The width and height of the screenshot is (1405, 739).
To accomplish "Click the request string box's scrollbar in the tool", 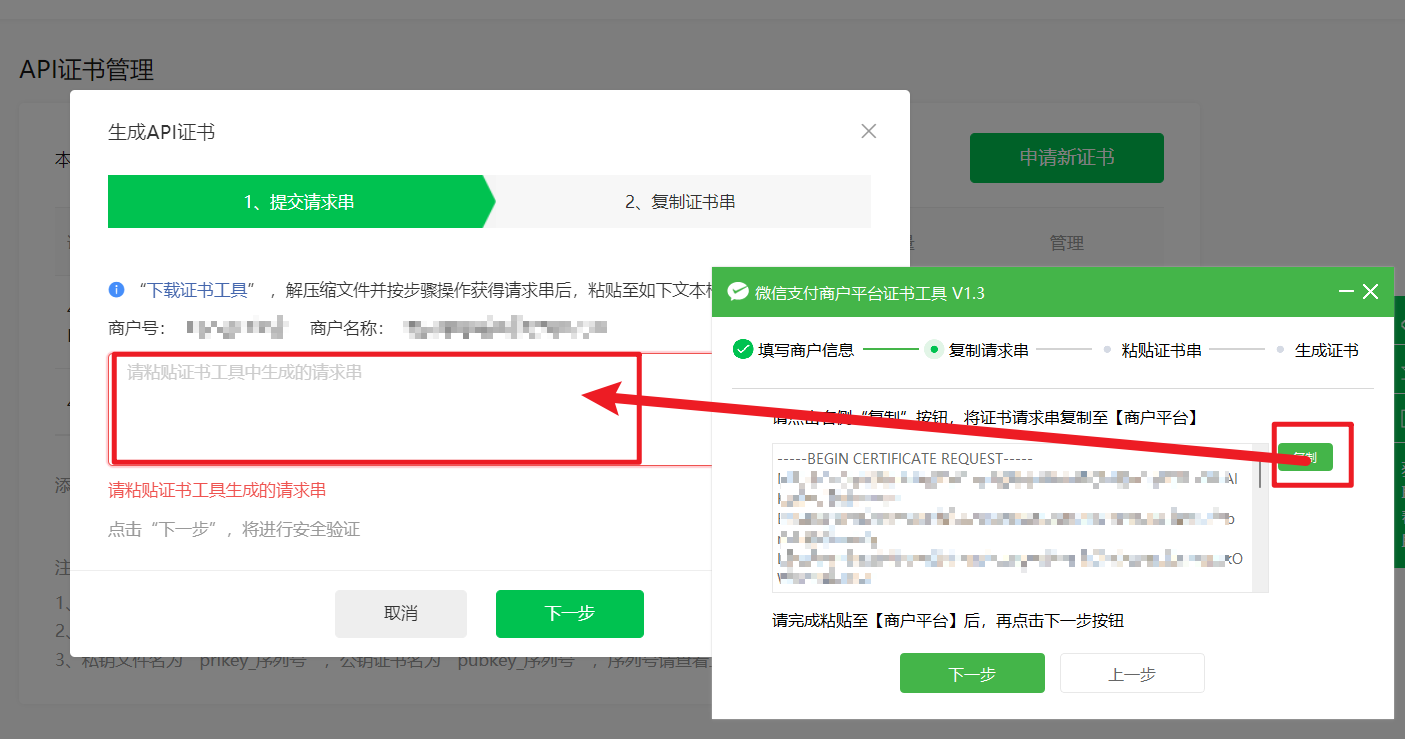I will click(x=1262, y=516).
